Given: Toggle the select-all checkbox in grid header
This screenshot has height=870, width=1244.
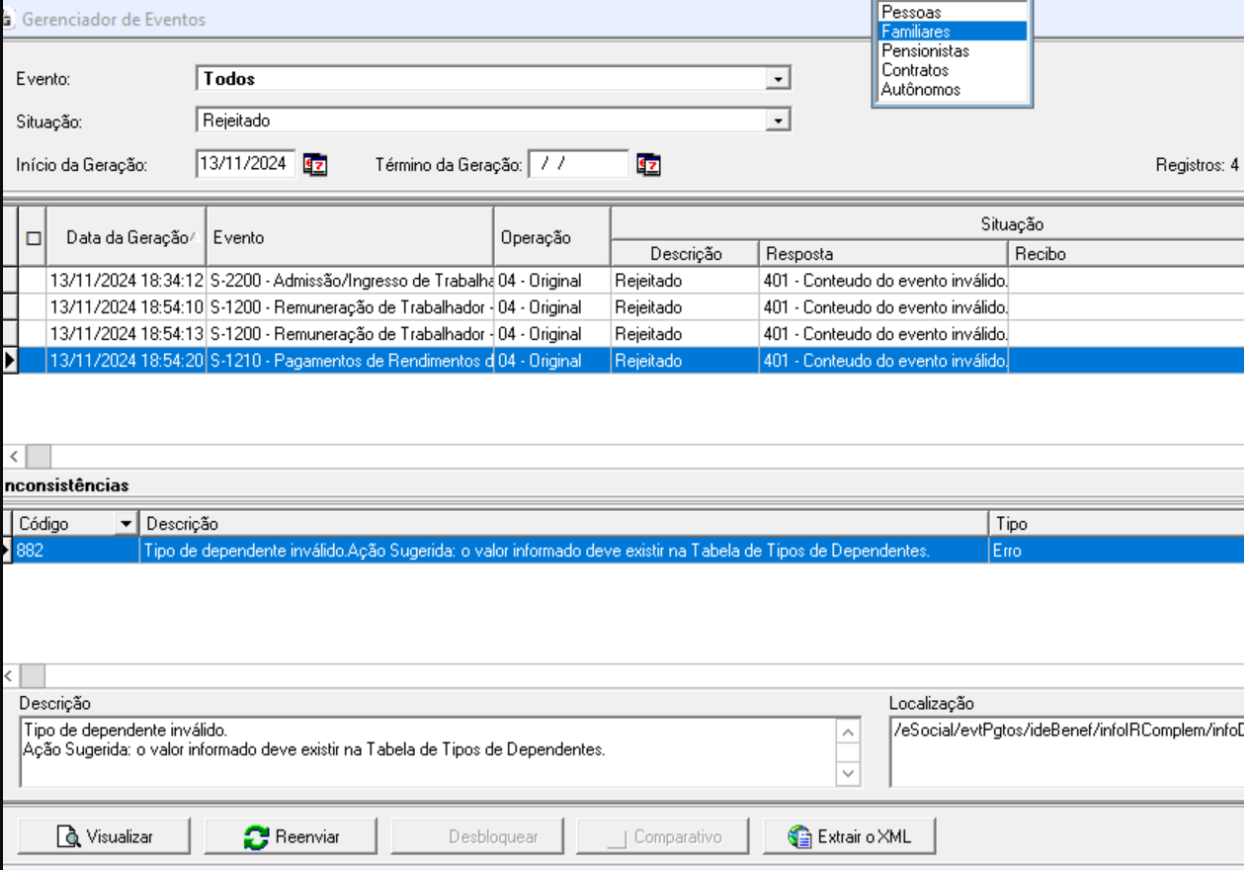Looking at the screenshot, I should coord(33,238).
